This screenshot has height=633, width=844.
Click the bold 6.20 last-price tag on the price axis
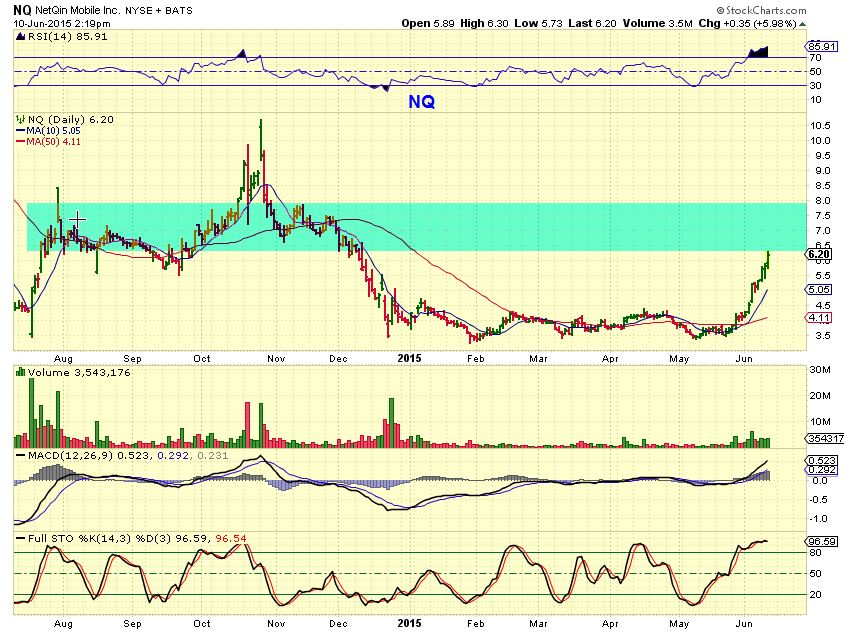[x=819, y=255]
